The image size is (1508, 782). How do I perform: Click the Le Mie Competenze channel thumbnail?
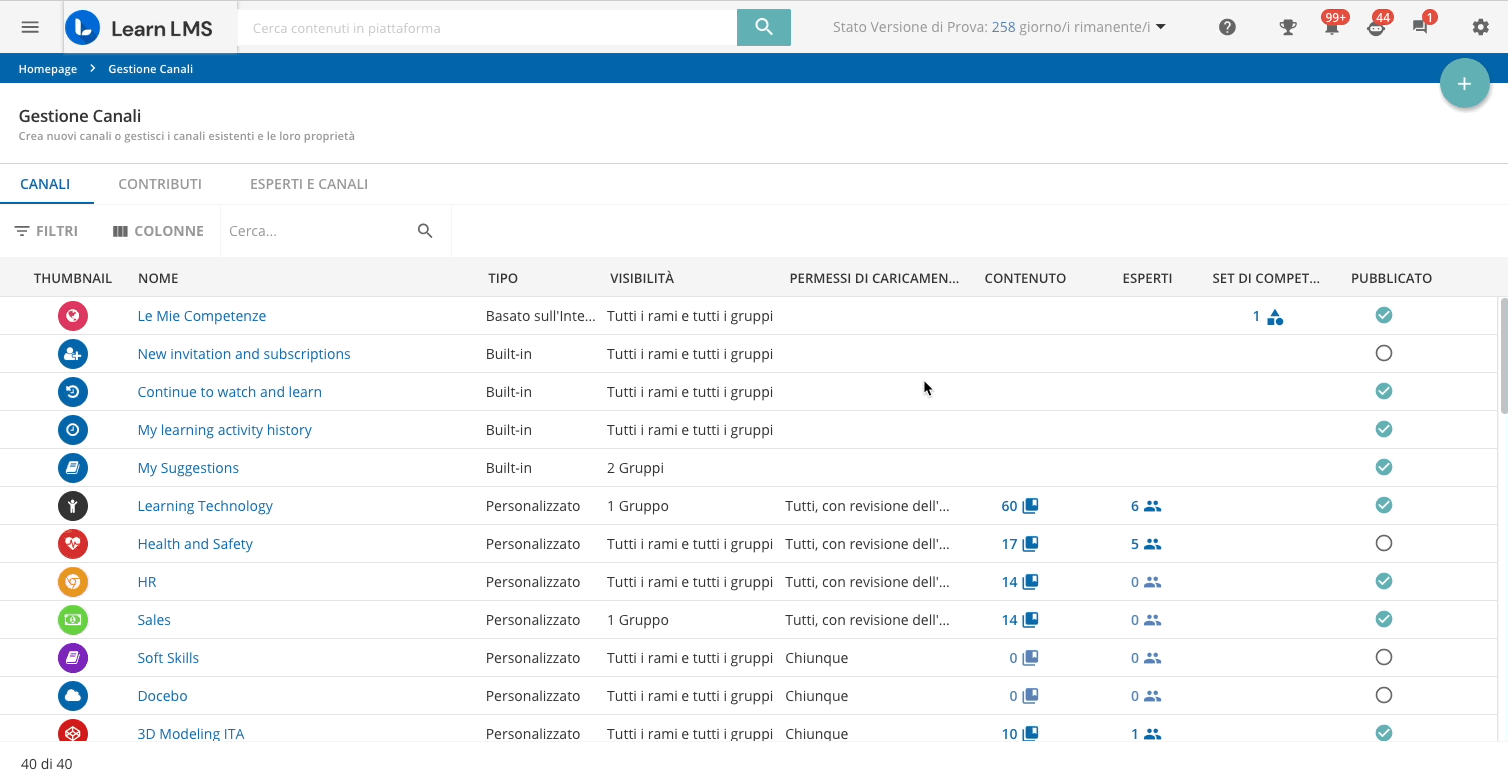[x=73, y=316]
